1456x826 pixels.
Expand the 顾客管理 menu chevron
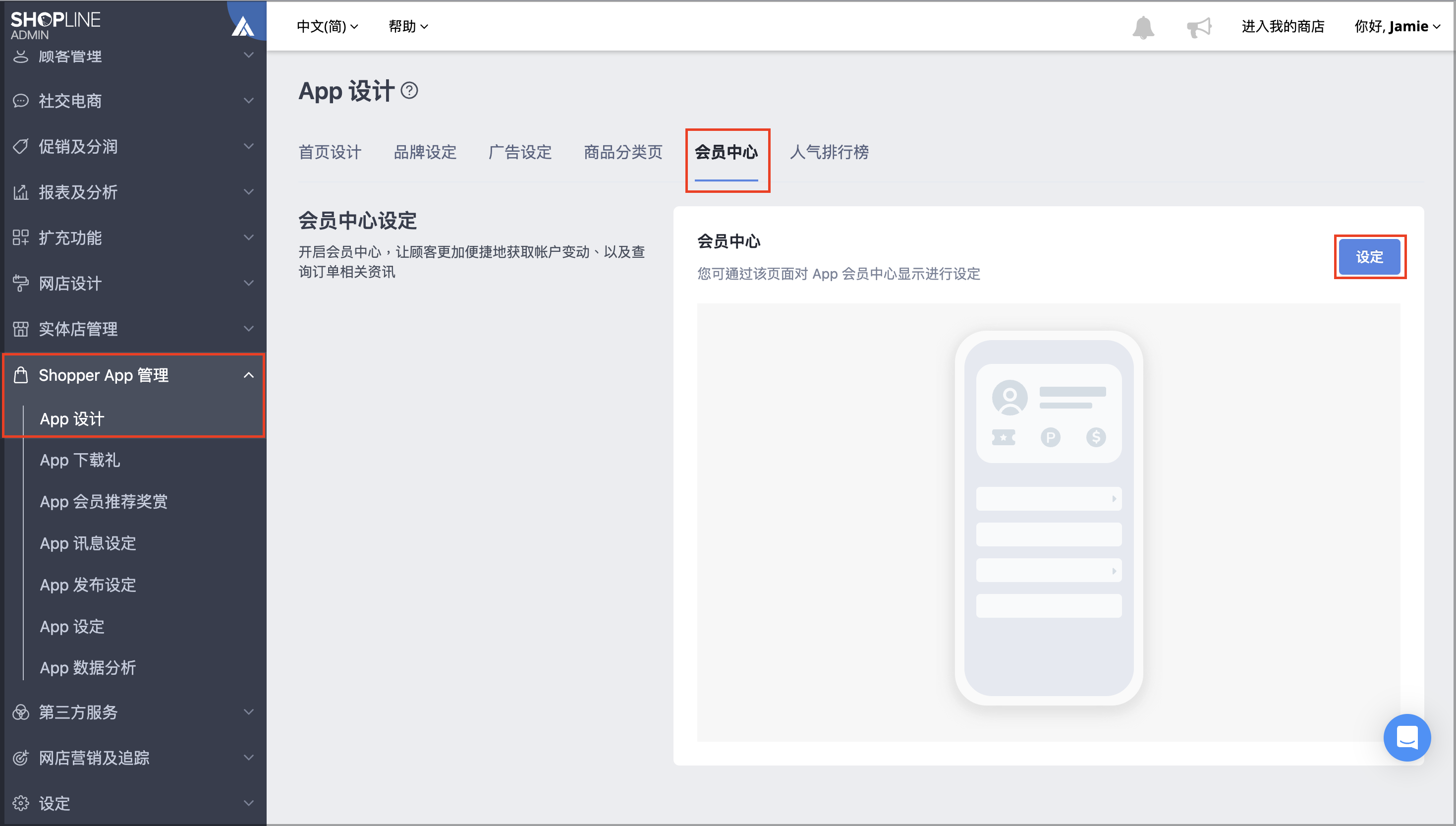pyautogui.click(x=248, y=55)
